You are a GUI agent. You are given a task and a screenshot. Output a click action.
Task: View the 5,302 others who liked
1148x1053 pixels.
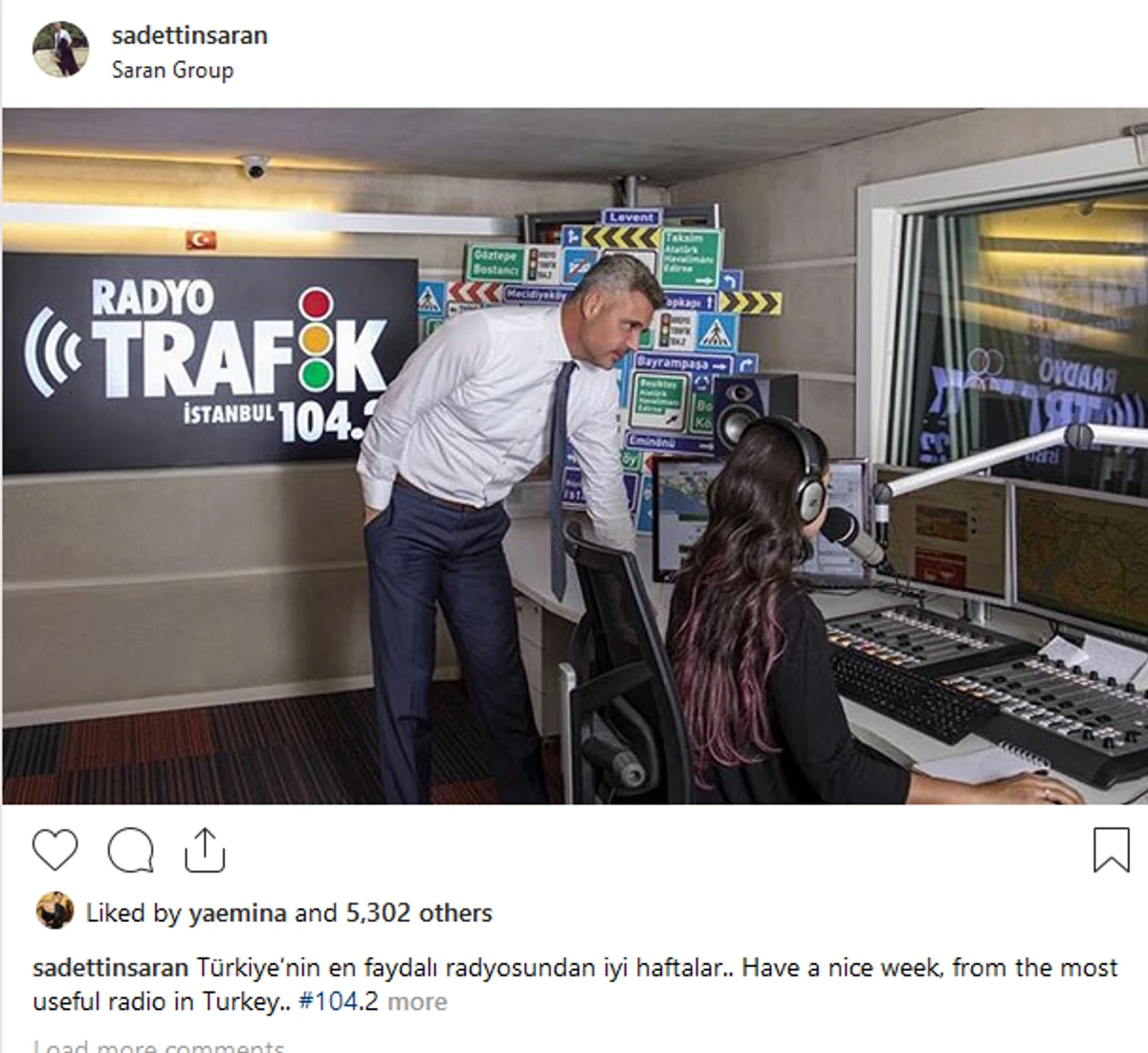pos(419,913)
